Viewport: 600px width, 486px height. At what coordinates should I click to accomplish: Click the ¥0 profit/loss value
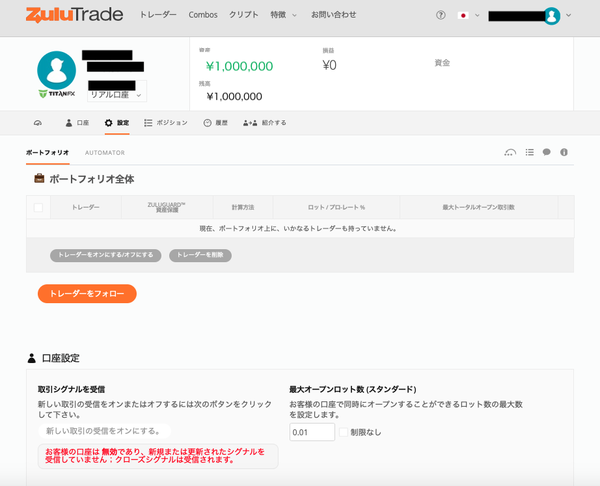click(329, 65)
